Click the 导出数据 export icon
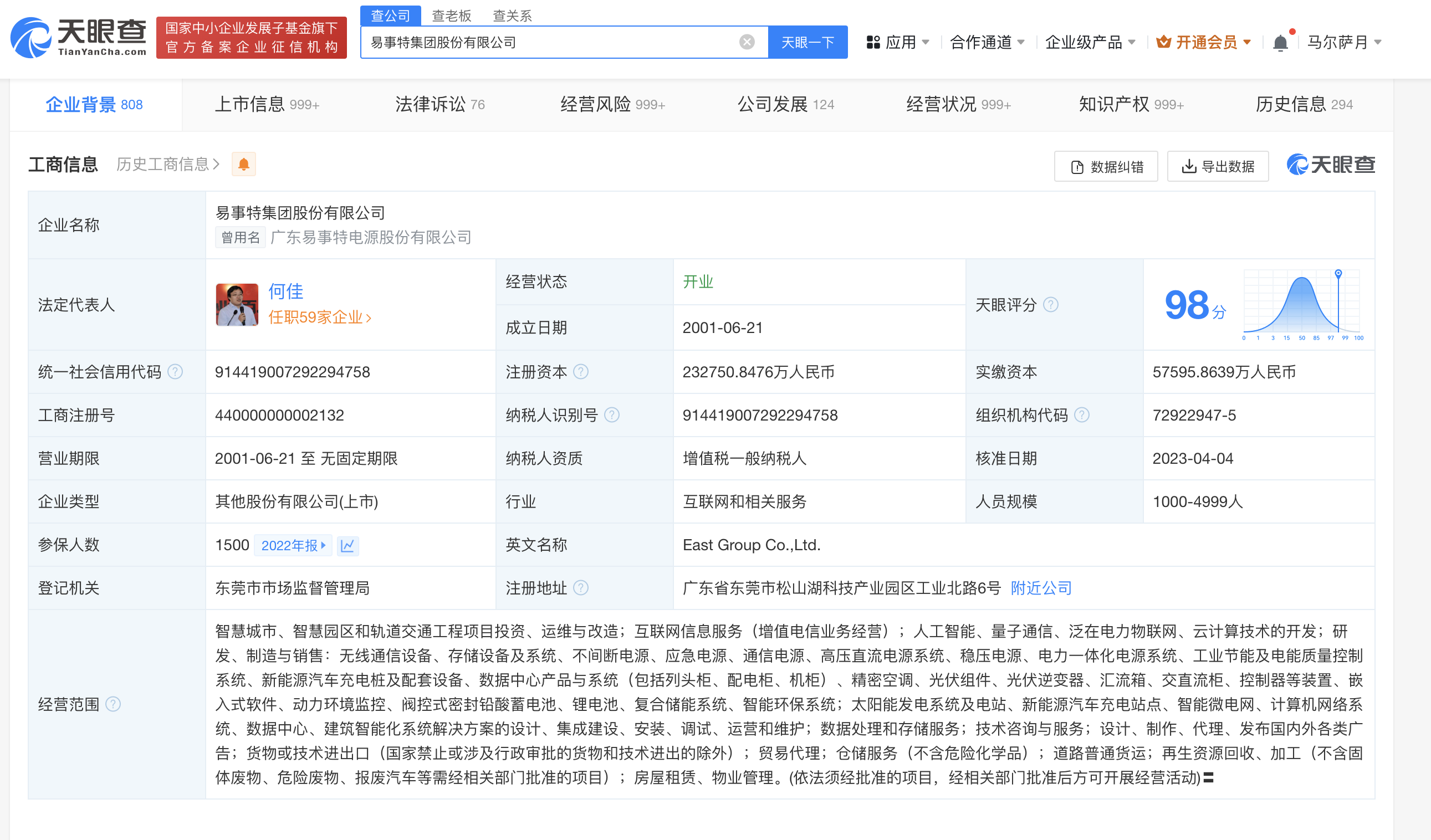The height and width of the screenshot is (840, 1431). tap(1188, 166)
